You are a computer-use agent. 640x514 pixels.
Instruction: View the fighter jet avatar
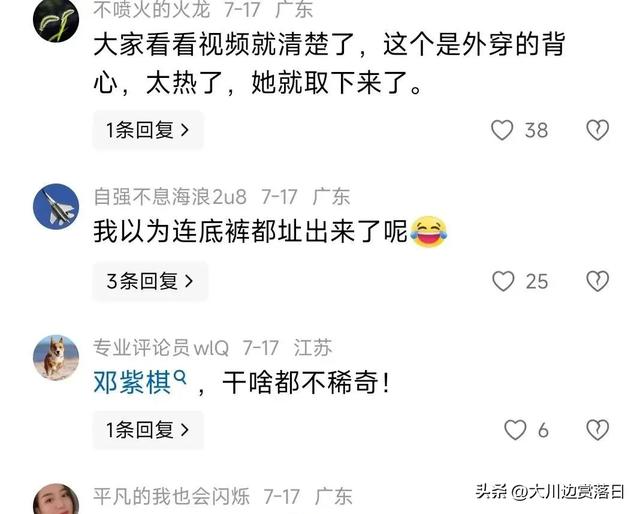point(56,206)
